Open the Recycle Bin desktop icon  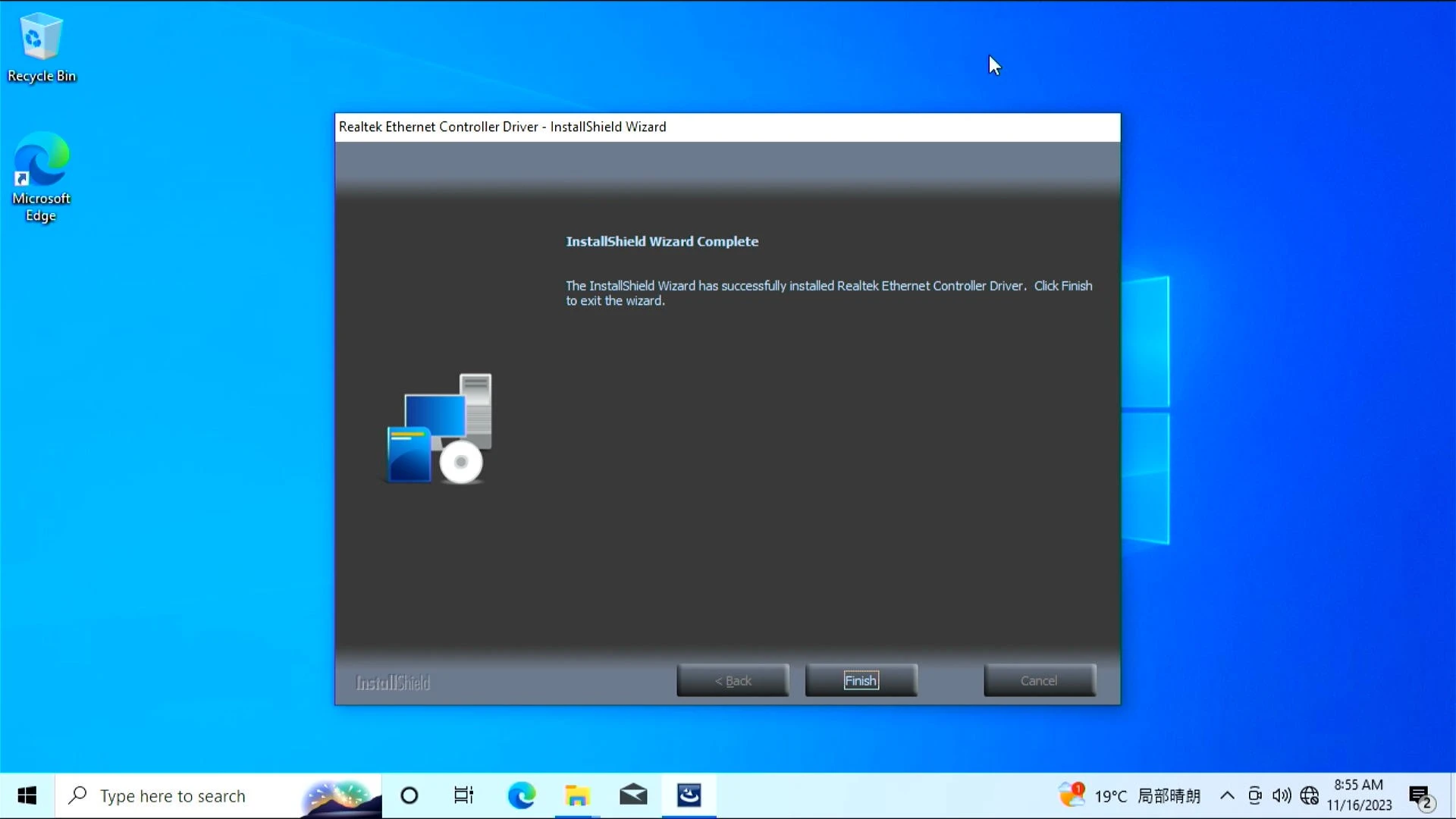[41, 47]
